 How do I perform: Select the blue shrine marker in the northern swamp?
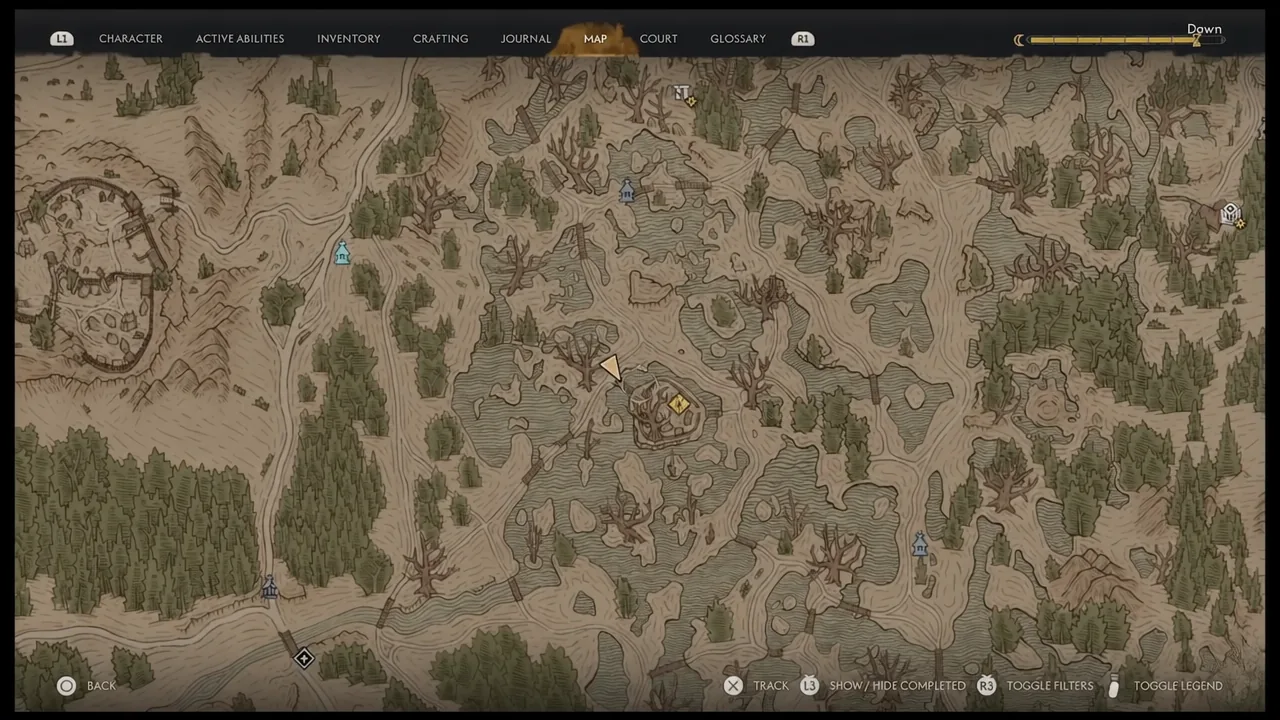pyautogui.click(x=627, y=190)
